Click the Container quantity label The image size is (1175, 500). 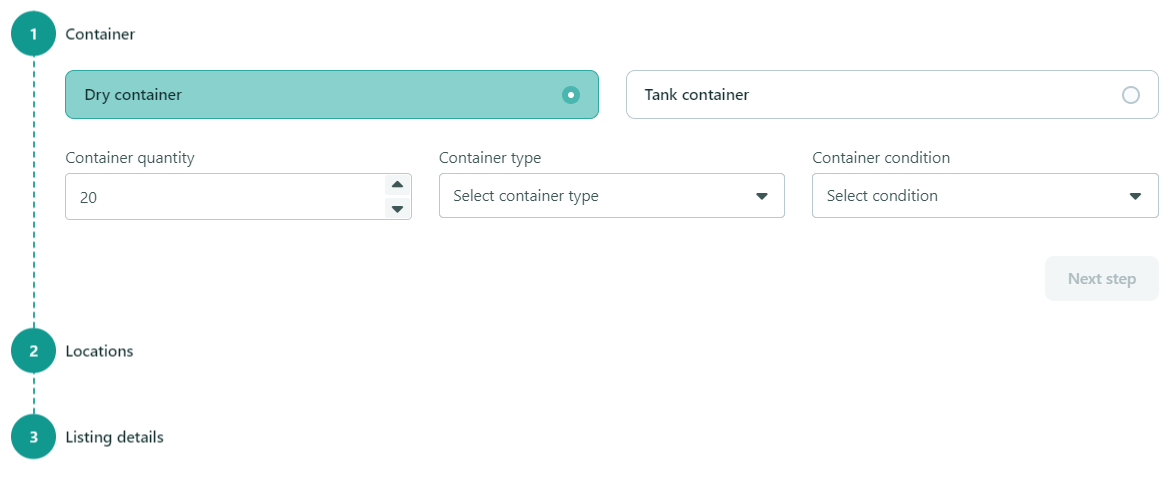130,158
